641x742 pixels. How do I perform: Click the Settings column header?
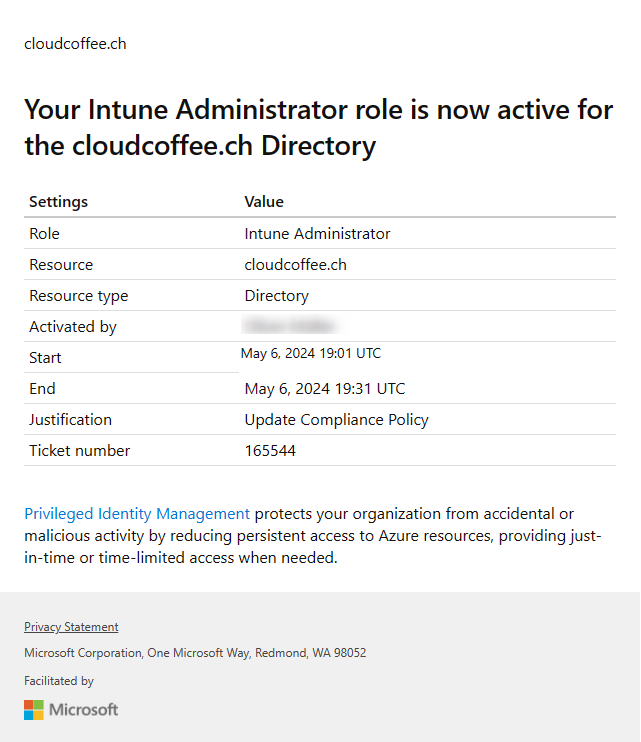tap(59, 202)
